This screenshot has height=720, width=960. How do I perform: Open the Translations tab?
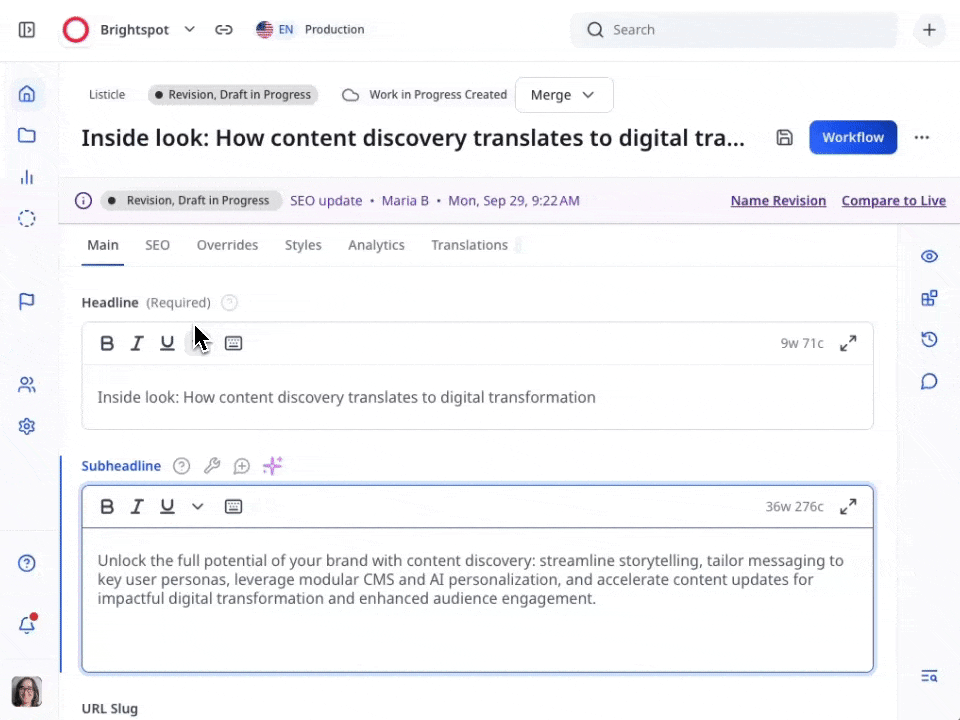[469, 245]
